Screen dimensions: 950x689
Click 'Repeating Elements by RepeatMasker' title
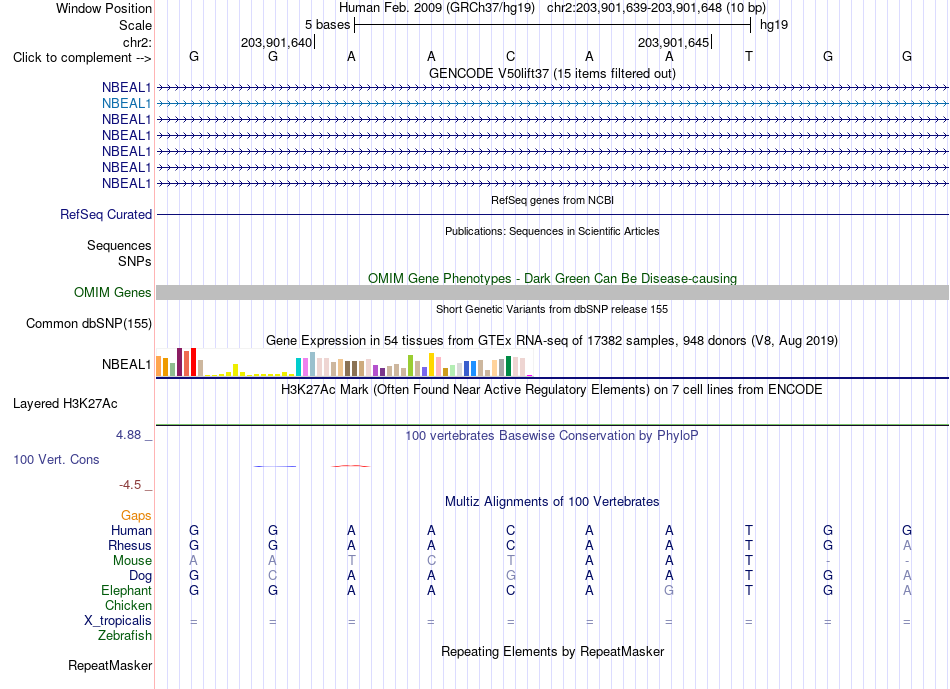point(552,652)
